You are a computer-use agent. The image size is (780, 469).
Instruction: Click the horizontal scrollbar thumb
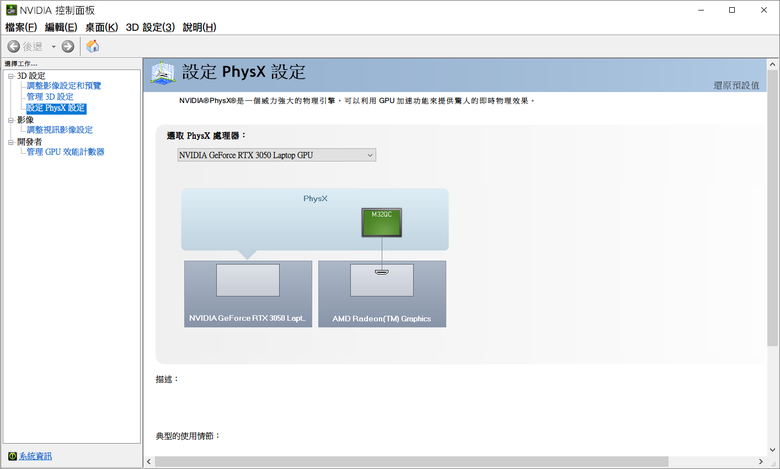coord(411,462)
